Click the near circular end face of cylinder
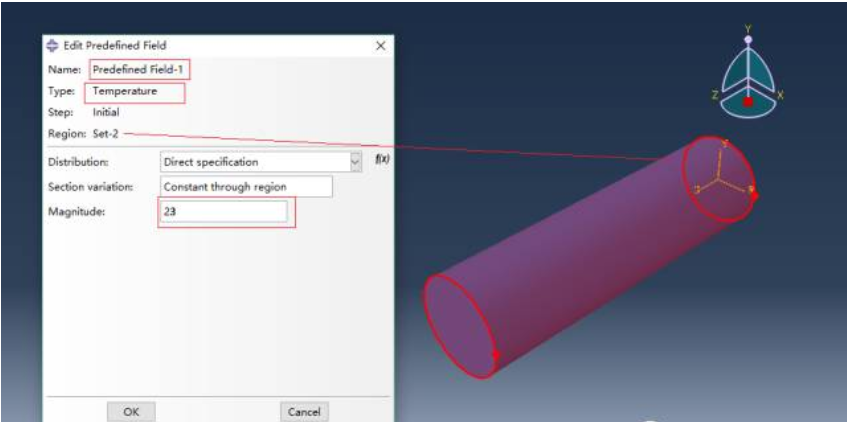847x422 pixels. pos(460,326)
